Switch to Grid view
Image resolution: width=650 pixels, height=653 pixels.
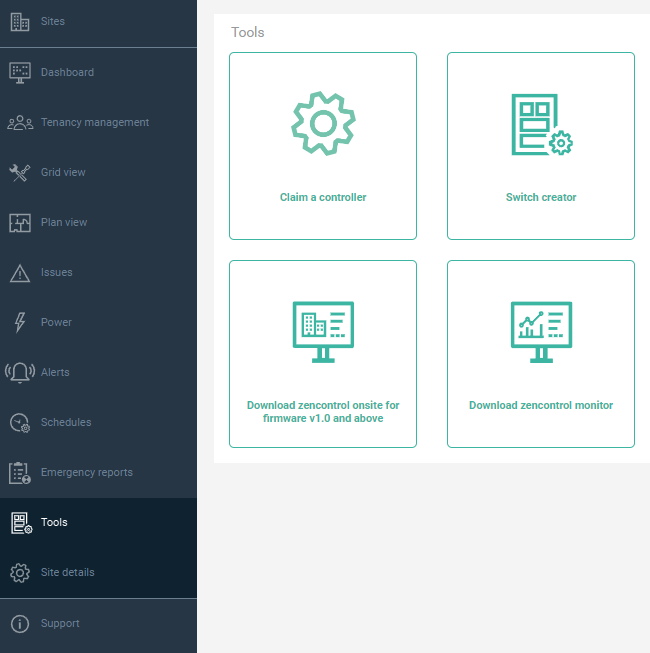point(98,172)
